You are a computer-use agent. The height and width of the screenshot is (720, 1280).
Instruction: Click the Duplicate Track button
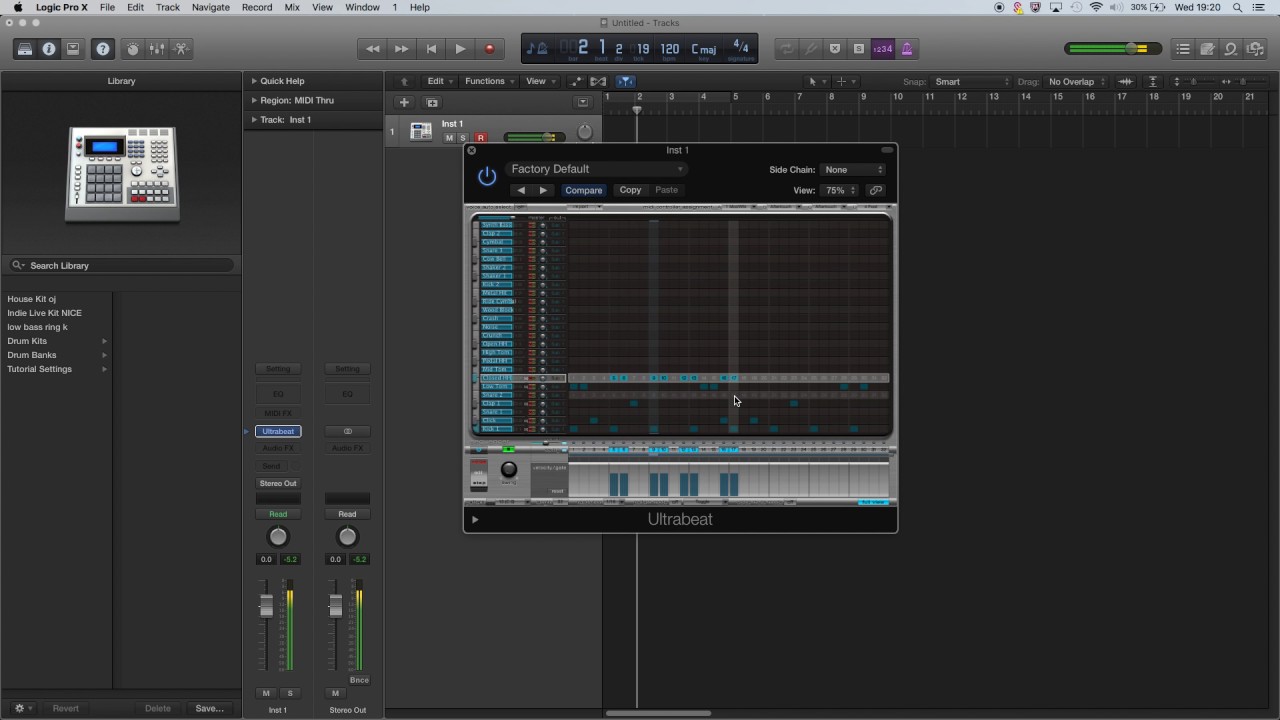pos(432,102)
